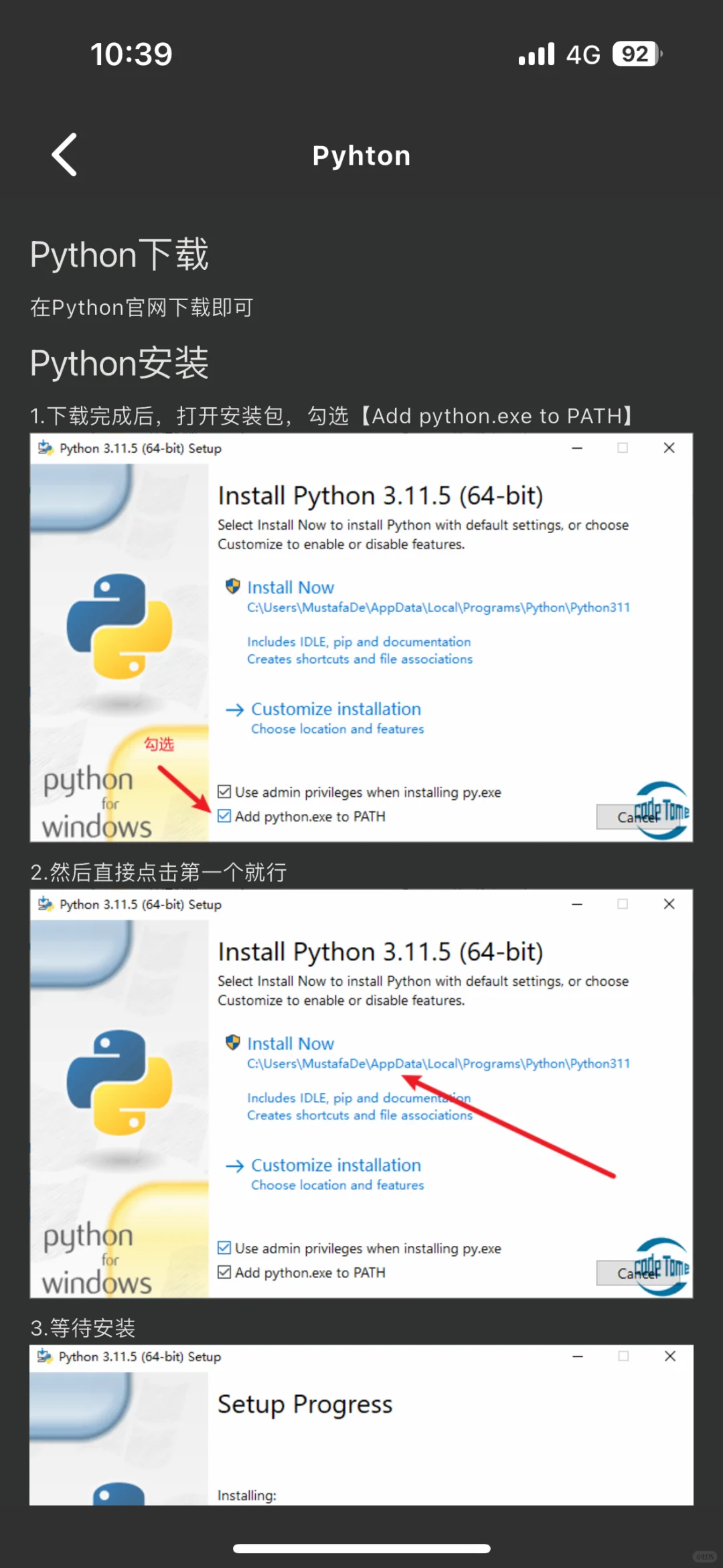
Task: Click the close X of Setup Progress window
Action: click(669, 1356)
